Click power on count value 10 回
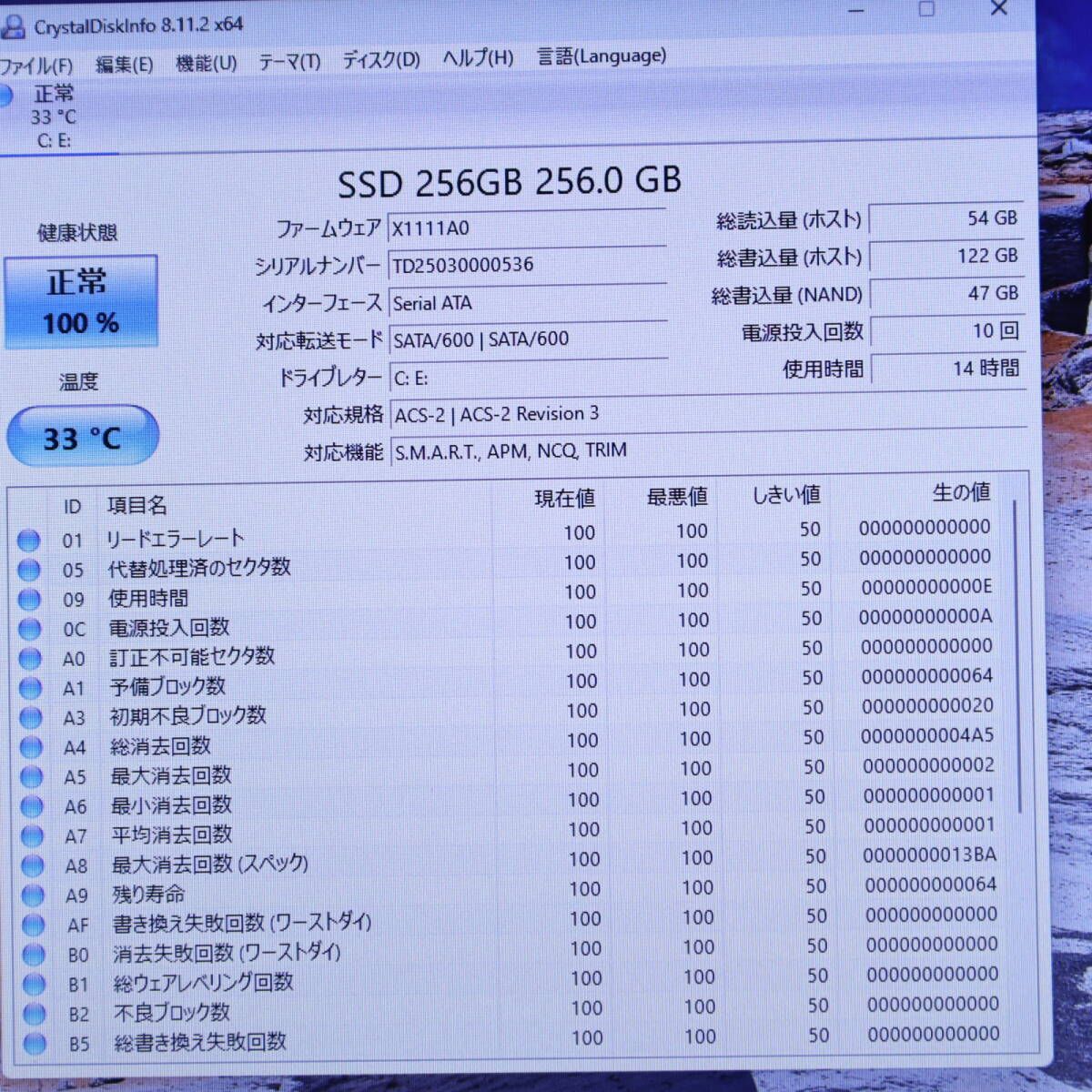Viewport: 1092px width, 1092px height. pyautogui.click(x=948, y=331)
